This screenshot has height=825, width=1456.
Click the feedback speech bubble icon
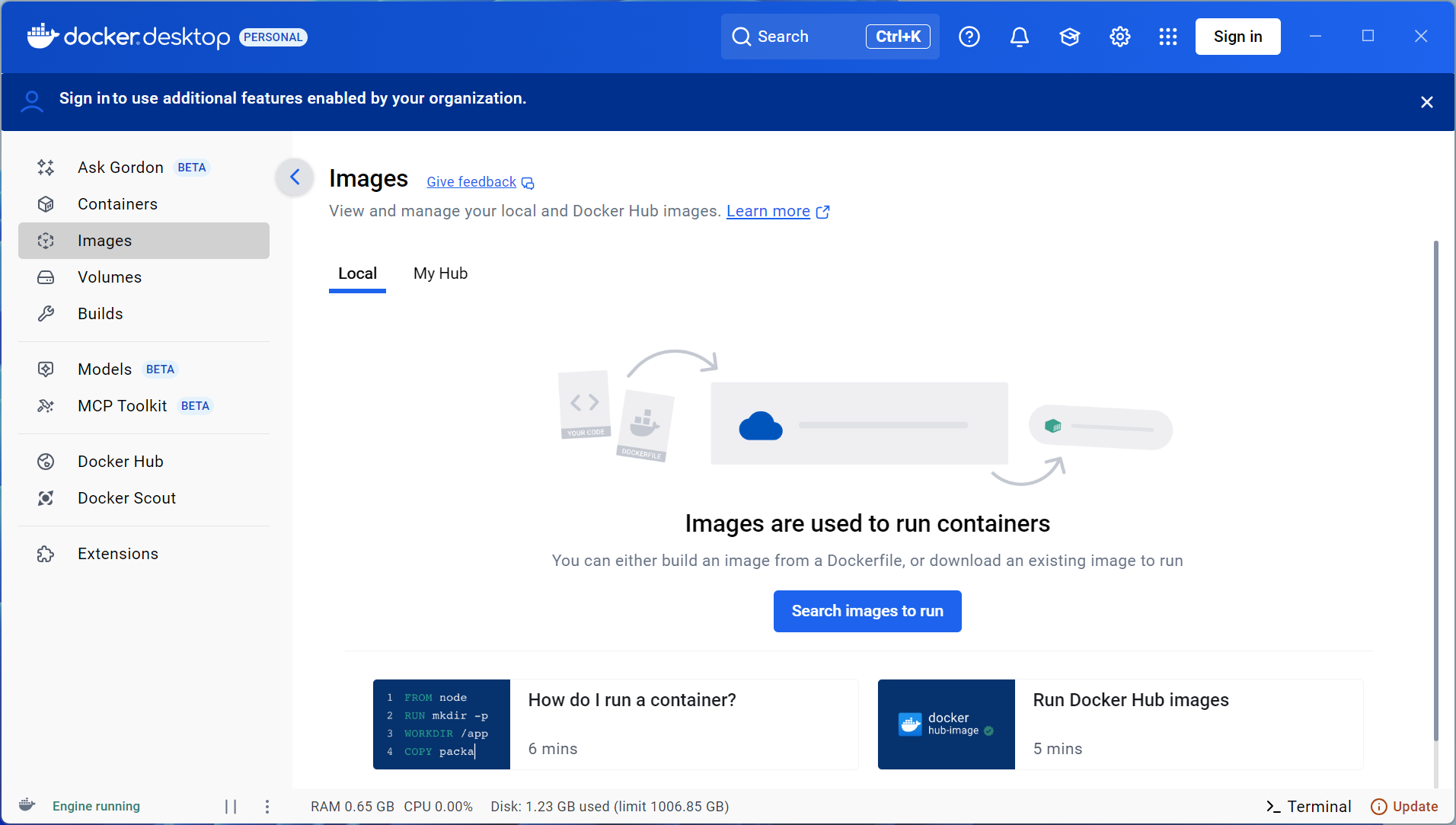pos(528,183)
